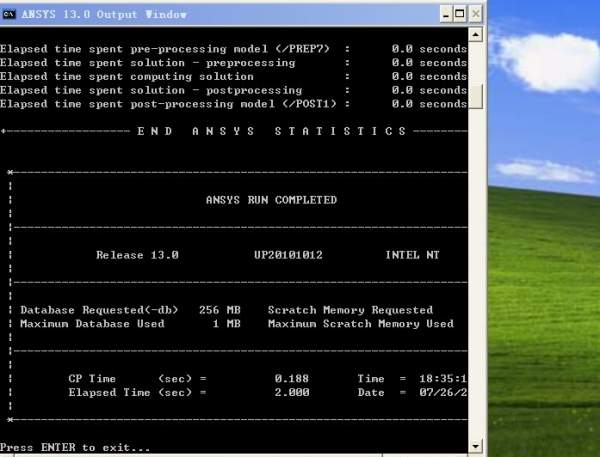Click 'Press ENTER to exit...' prompt
Screen dimensions: 600x457
75,447
